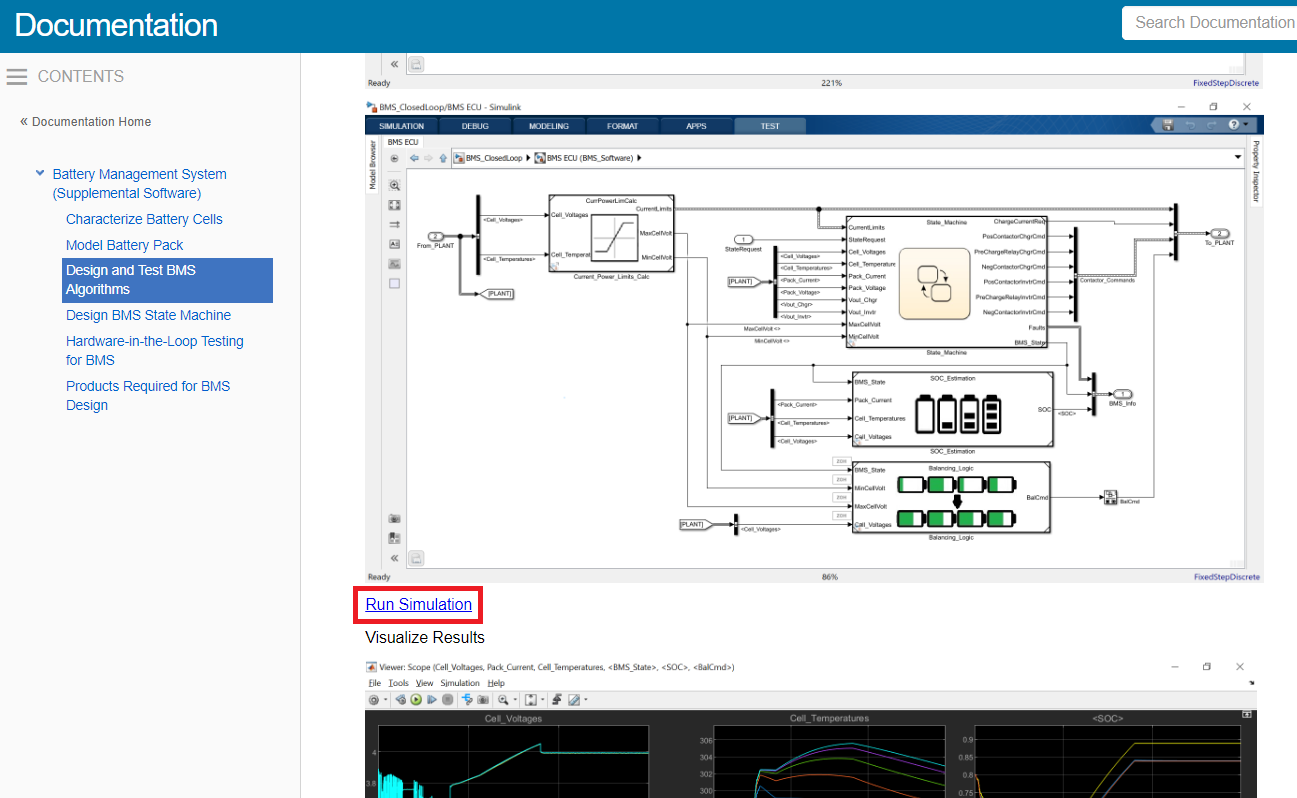Select the Annotation tool in the Simulink sidebar
This screenshot has width=1297, height=798.
[394, 243]
